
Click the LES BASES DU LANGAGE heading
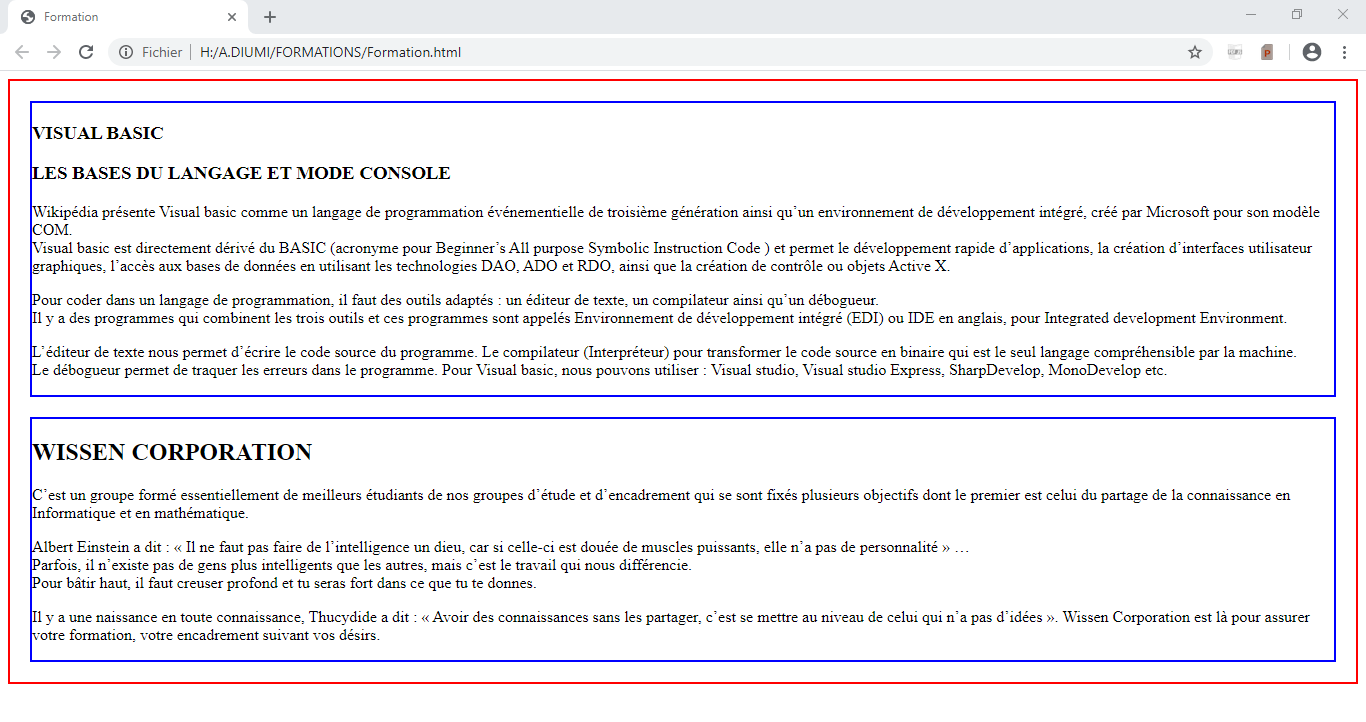pos(241,174)
